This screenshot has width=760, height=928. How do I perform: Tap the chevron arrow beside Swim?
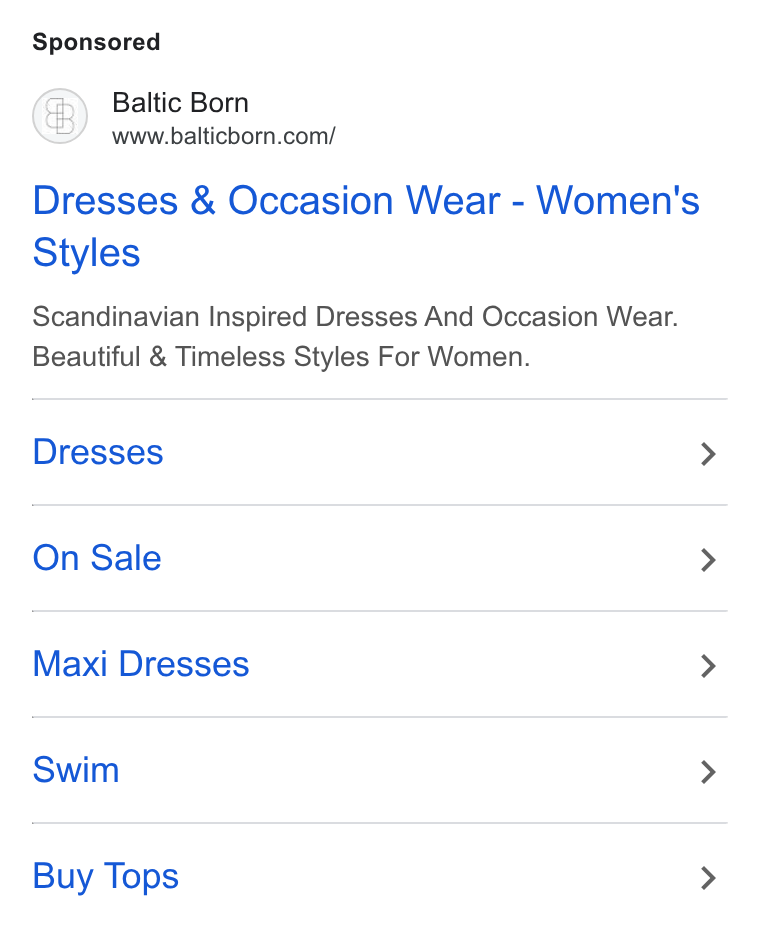point(709,772)
